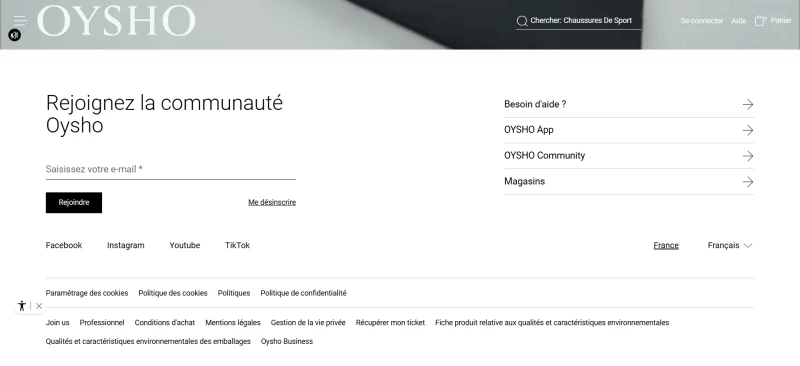Click the OYSHO logo
Image resolution: width=800 pixels, height=366 pixels.
[116, 21]
